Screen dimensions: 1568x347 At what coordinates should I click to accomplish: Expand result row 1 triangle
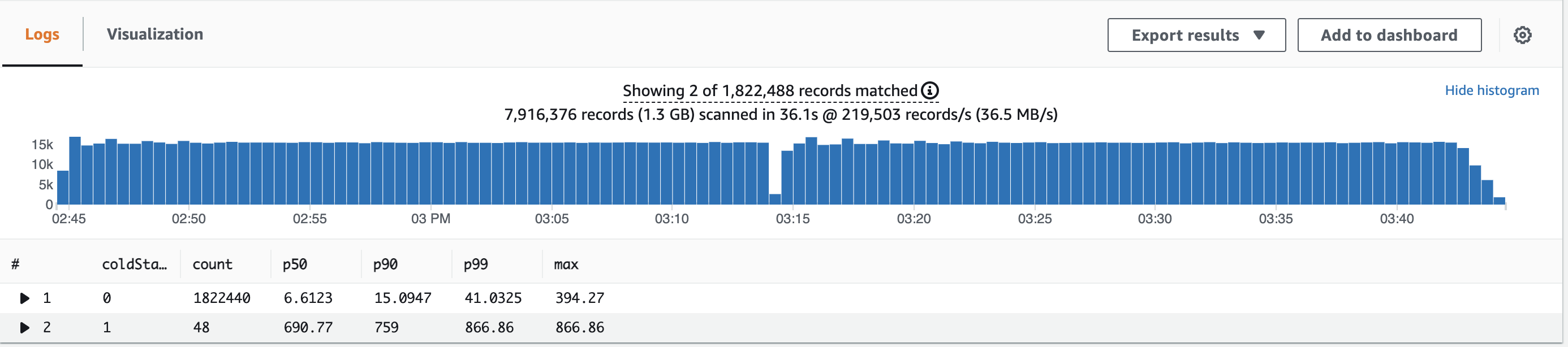24,298
